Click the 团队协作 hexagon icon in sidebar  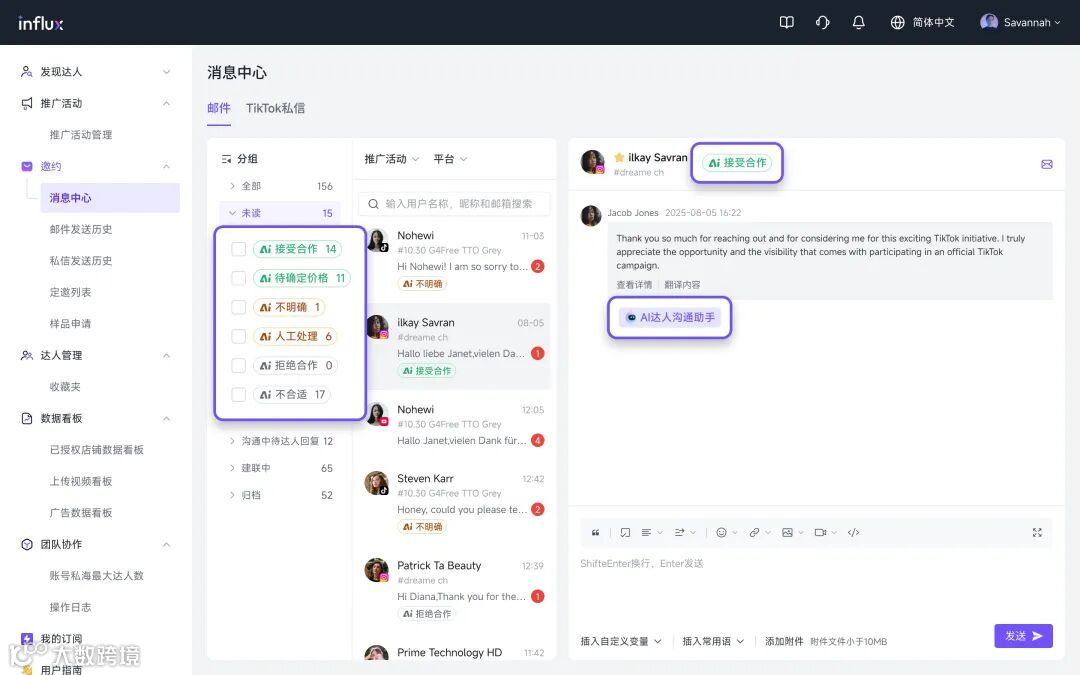(x=26, y=544)
